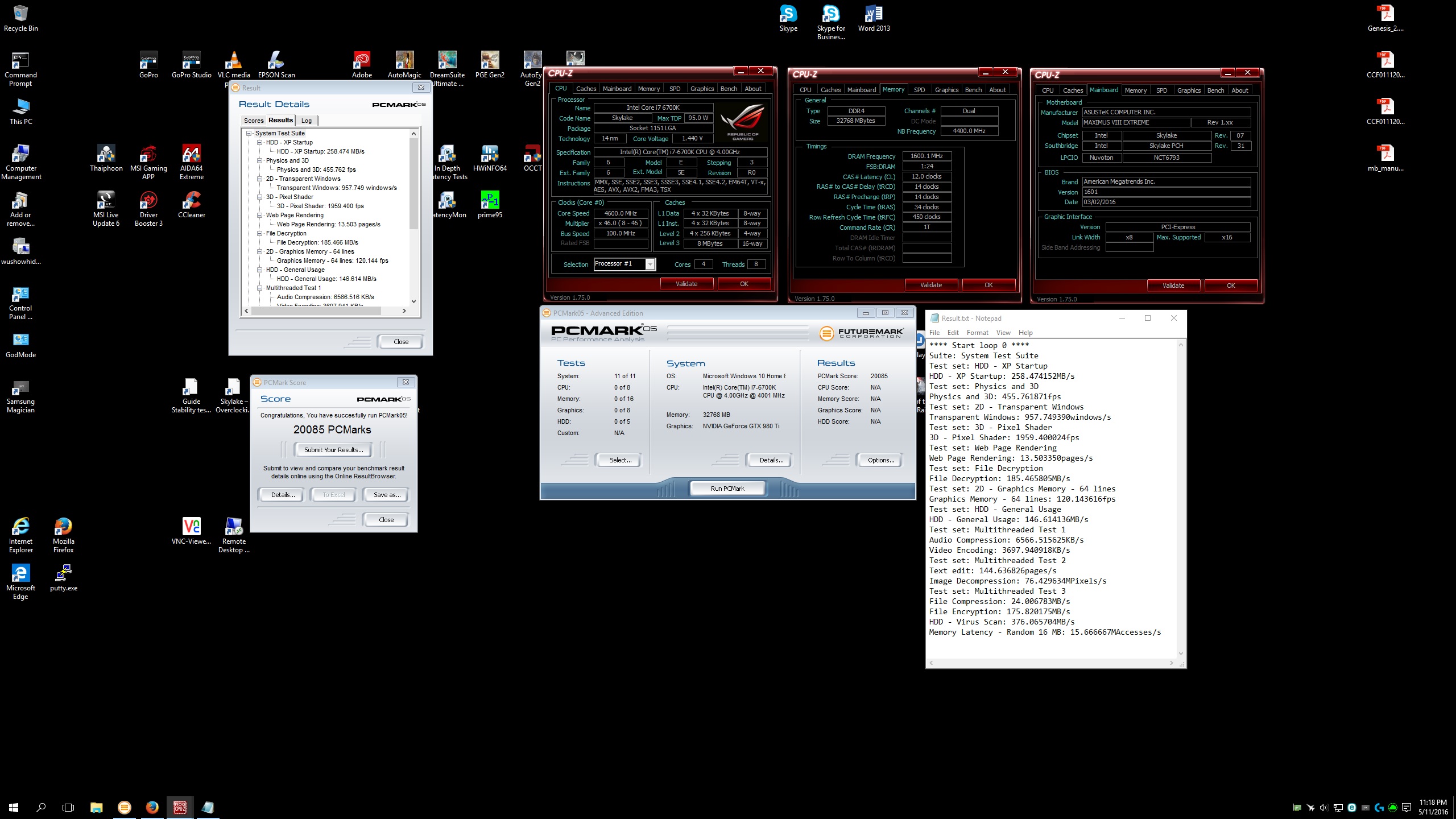This screenshot has height=819, width=1456.
Task: Click Notepad vertical scrollbar down arrow
Action: pyautogui.click(x=1181, y=653)
